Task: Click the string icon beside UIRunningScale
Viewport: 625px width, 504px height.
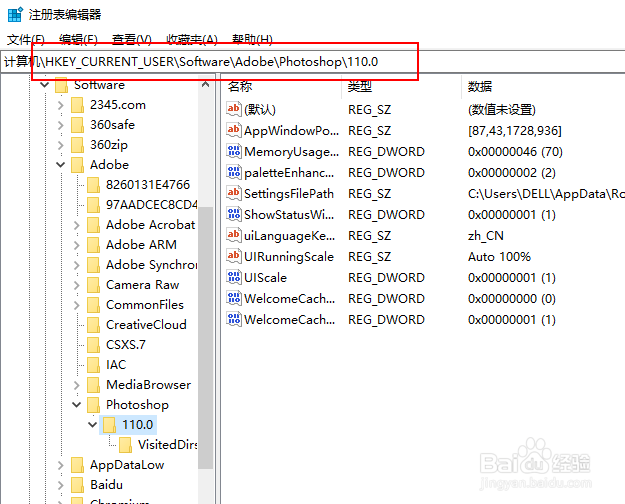Action: pyautogui.click(x=234, y=256)
